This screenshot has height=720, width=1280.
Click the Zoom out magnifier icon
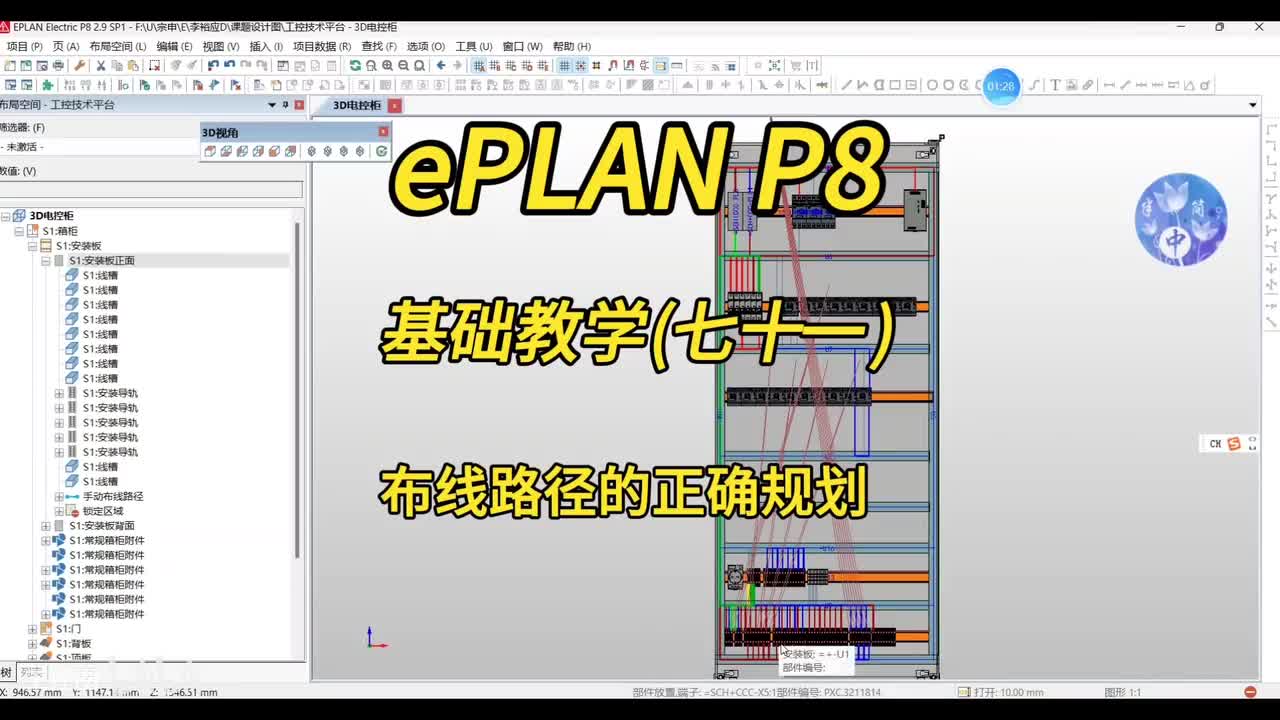click(x=403, y=65)
